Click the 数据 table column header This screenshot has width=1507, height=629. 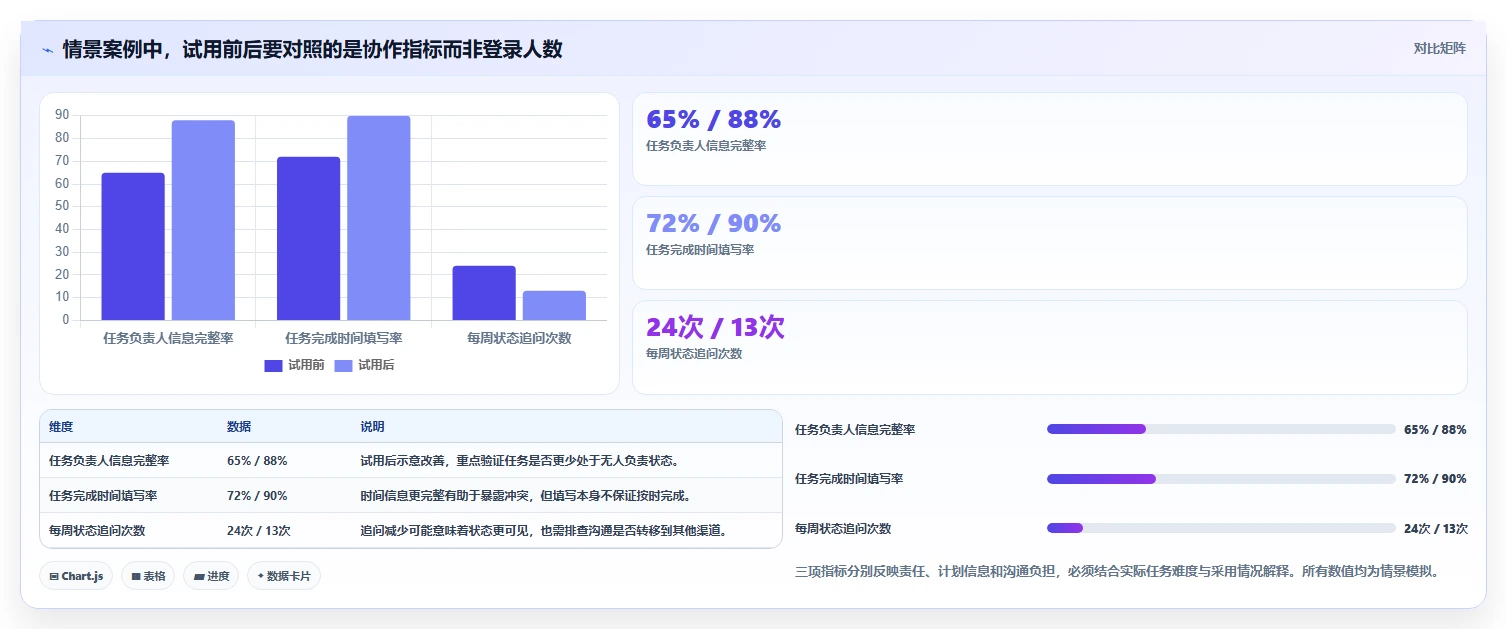click(x=239, y=427)
